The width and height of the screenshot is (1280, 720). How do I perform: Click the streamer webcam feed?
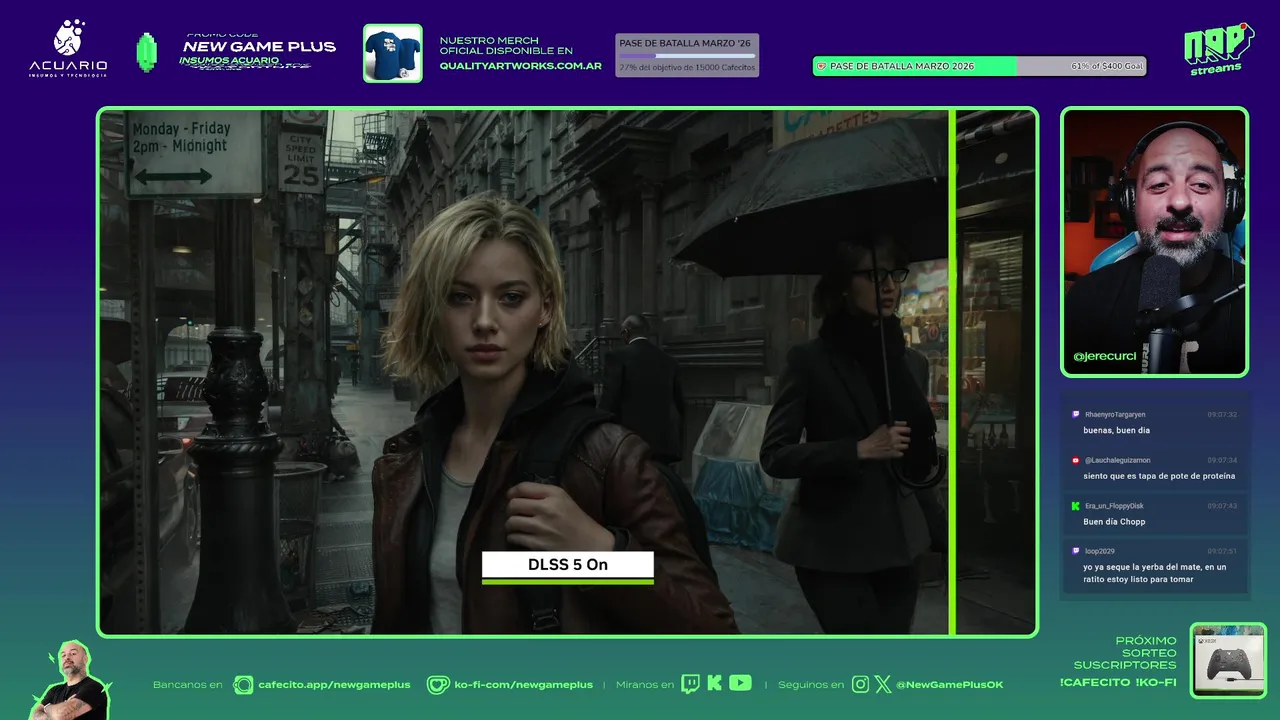click(1154, 242)
